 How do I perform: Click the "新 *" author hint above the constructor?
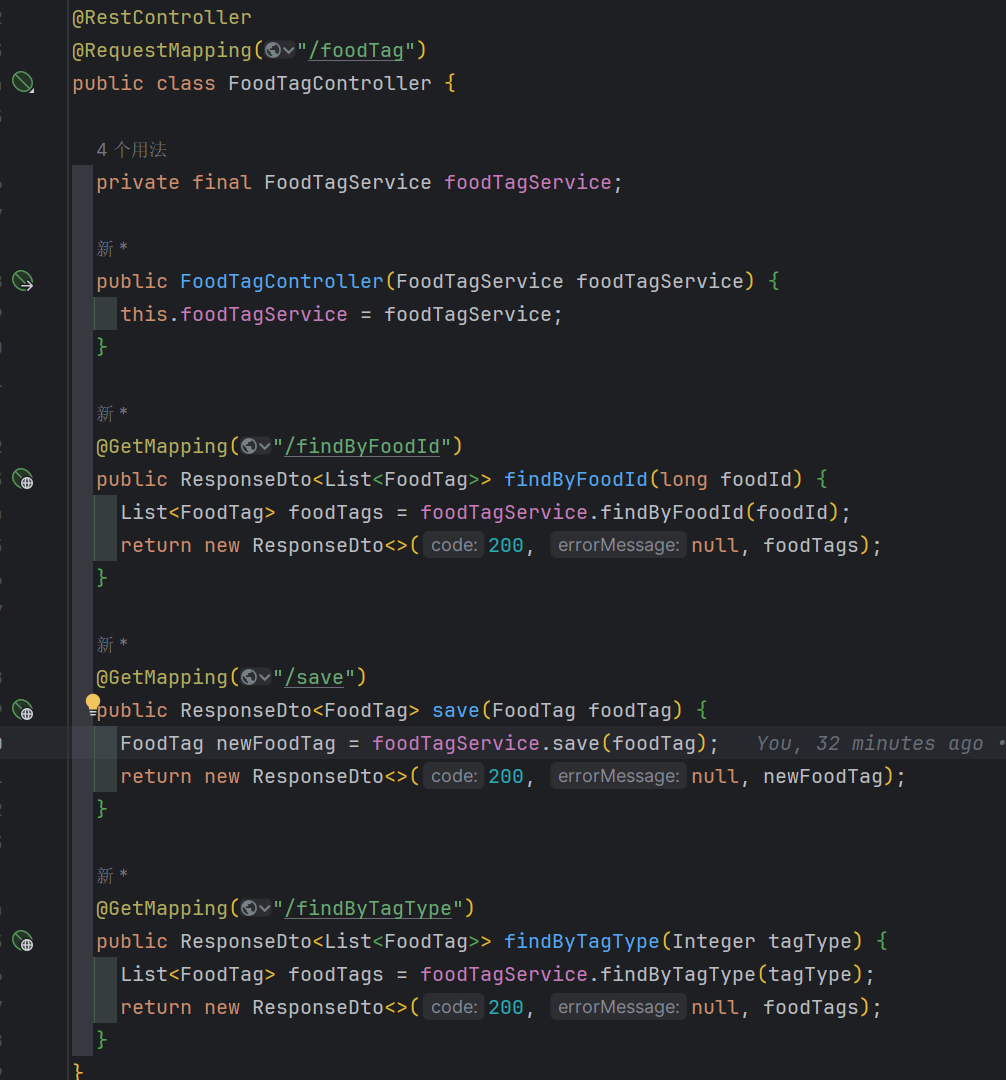click(x=112, y=248)
